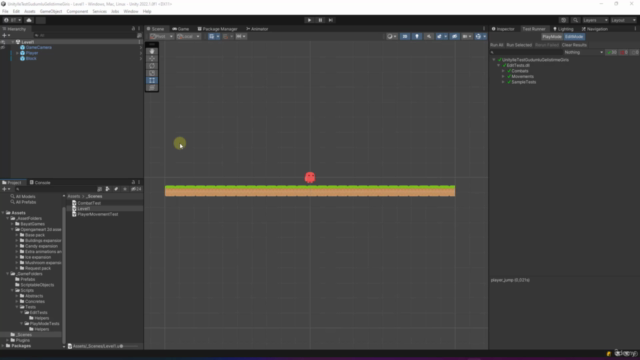Open the cloud services icon
640x360 pixels.
pos(29,20)
